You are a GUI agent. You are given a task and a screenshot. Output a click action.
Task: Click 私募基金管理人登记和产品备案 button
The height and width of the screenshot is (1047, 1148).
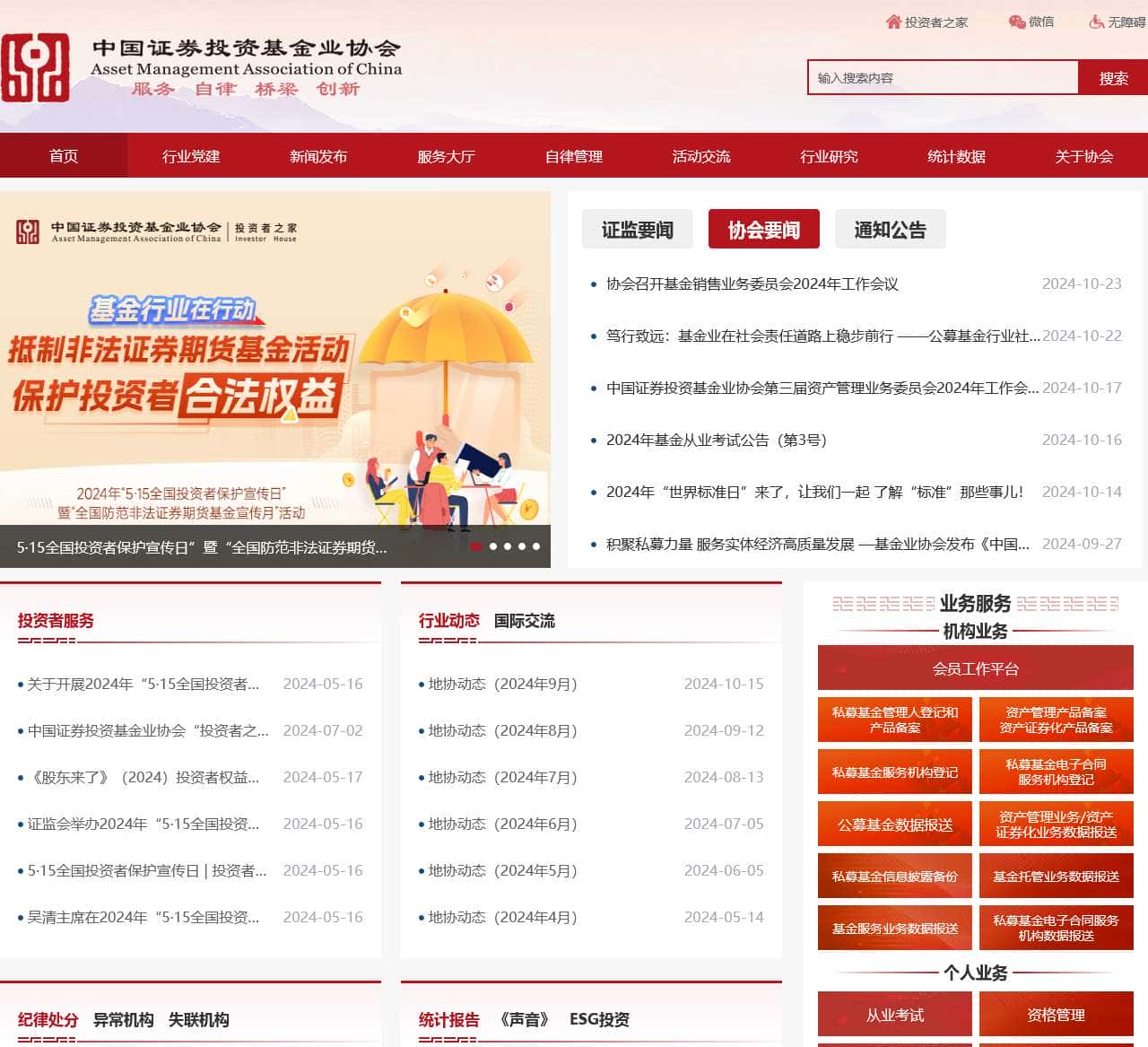click(895, 720)
